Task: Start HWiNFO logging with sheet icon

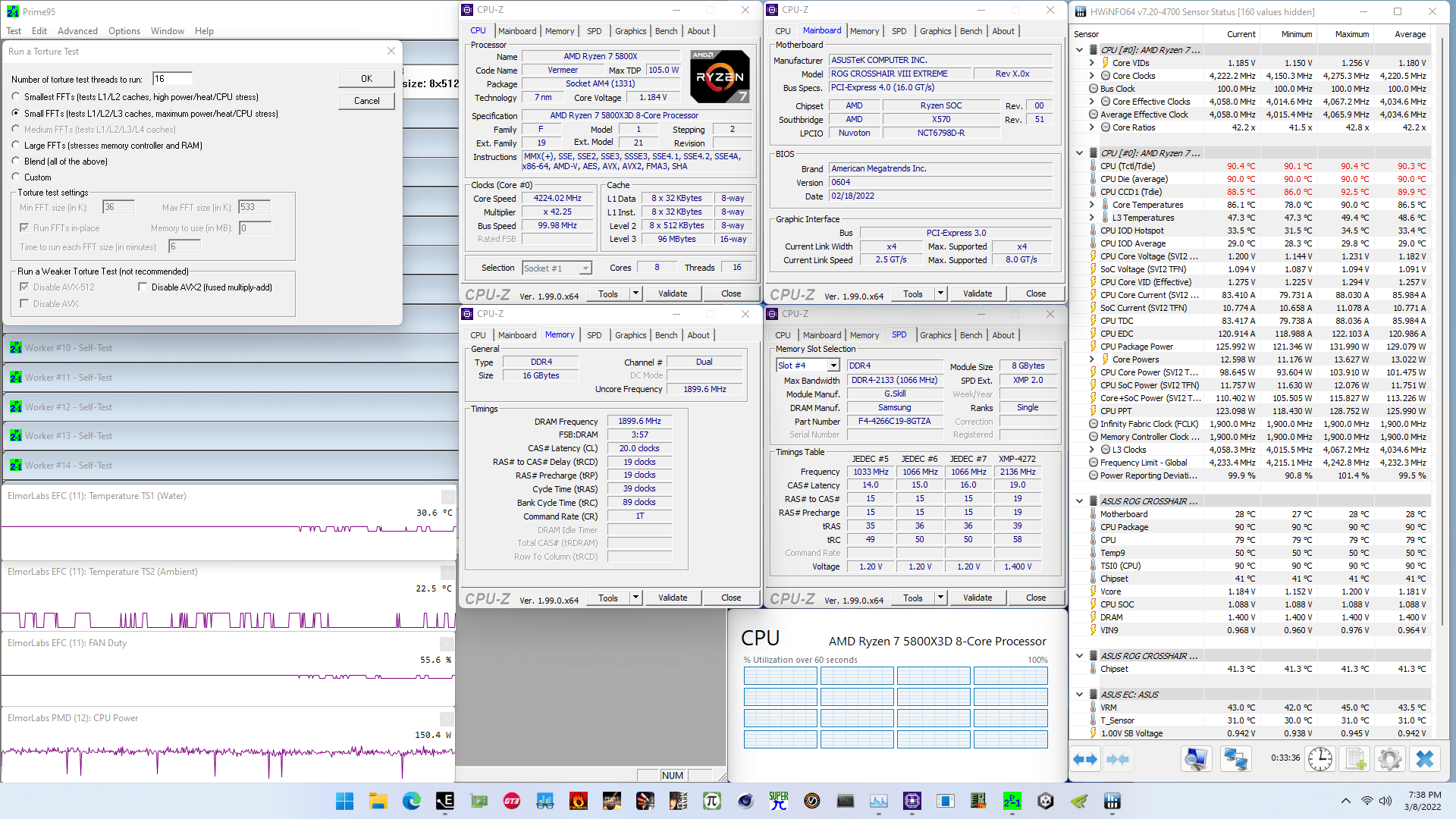Action: [x=1356, y=759]
